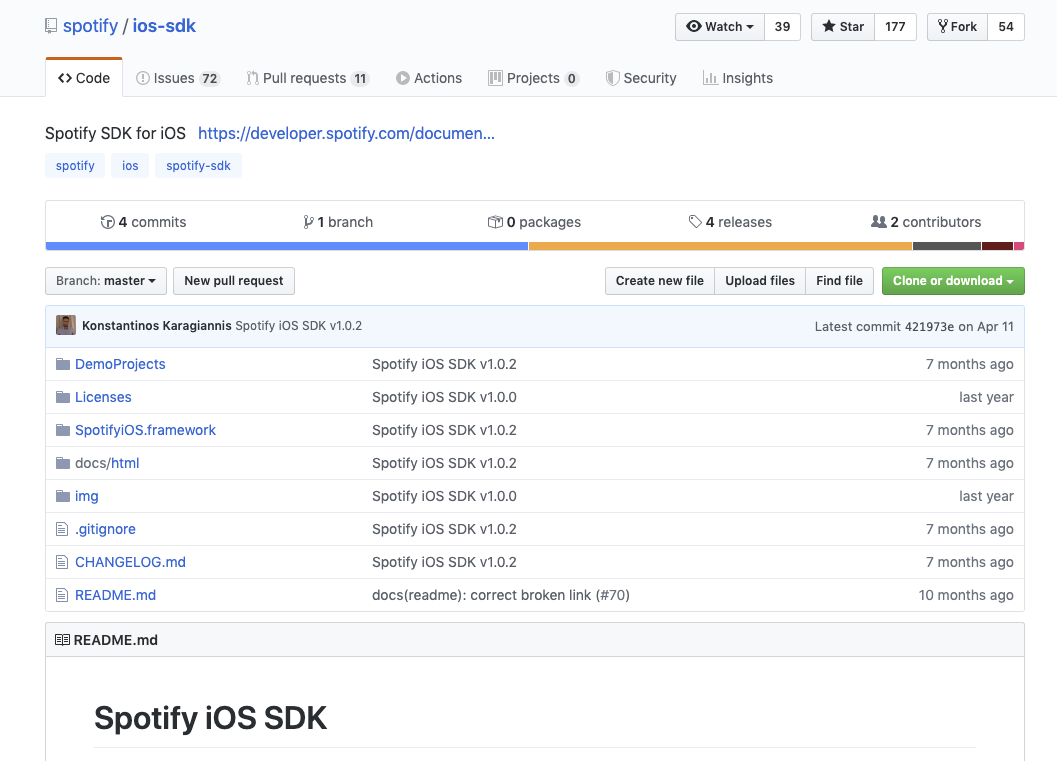View the 39 watchers count

pyautogui.click(x=783, y=26)
